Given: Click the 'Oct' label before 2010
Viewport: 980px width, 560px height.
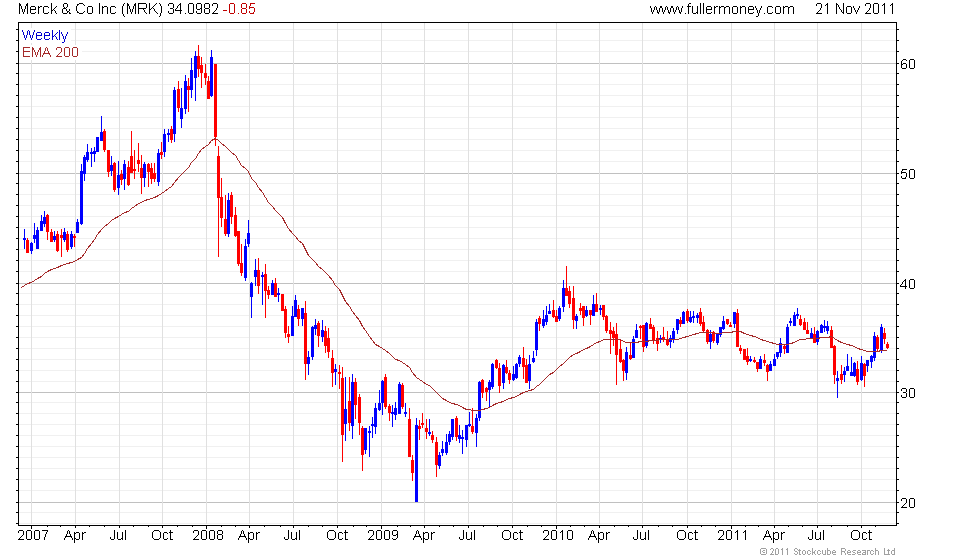Looking at the screenshot, I should pos(512,536).
